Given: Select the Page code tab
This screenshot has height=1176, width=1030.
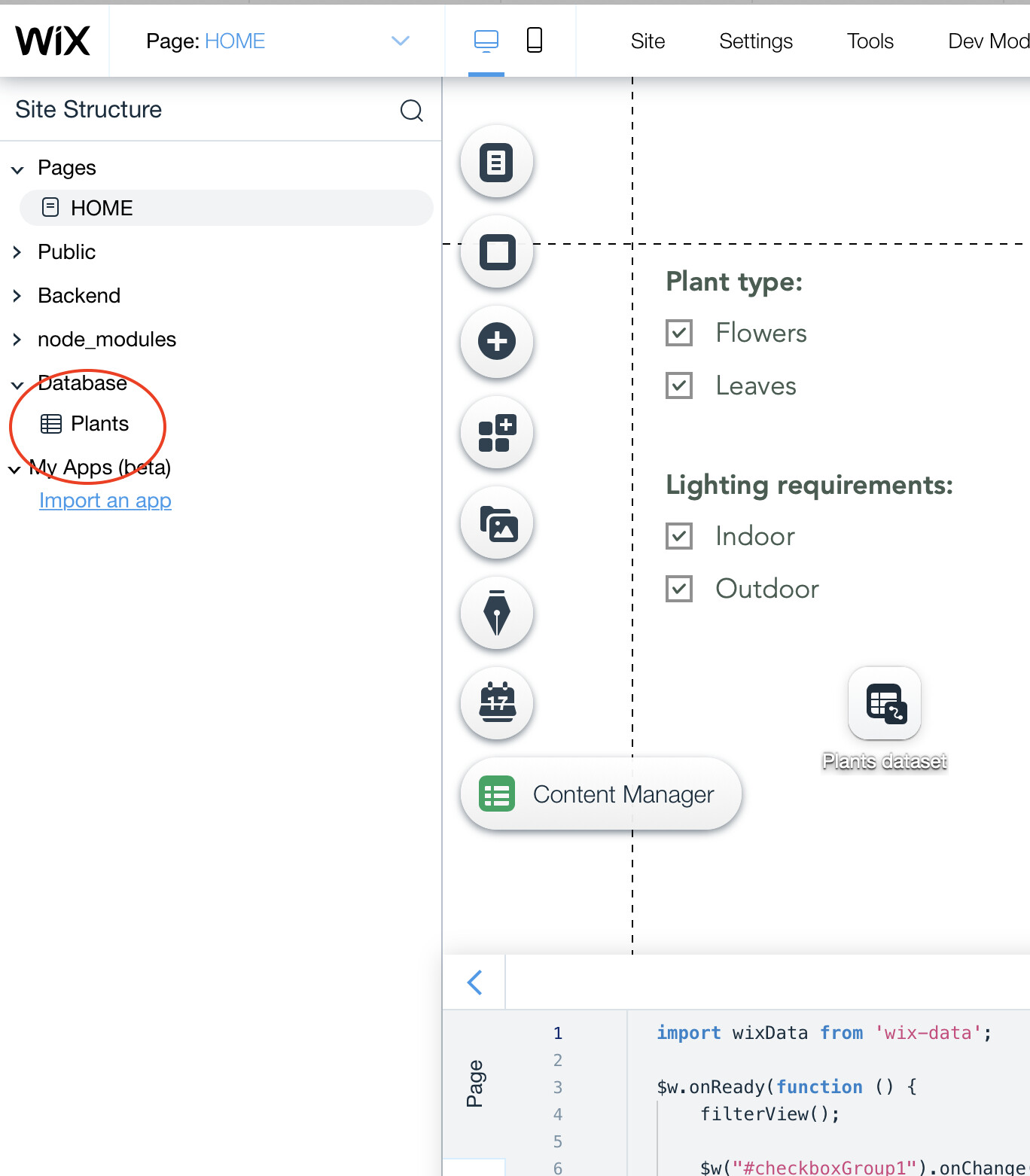Looking at the screenshot, I should coord(474,1083).
